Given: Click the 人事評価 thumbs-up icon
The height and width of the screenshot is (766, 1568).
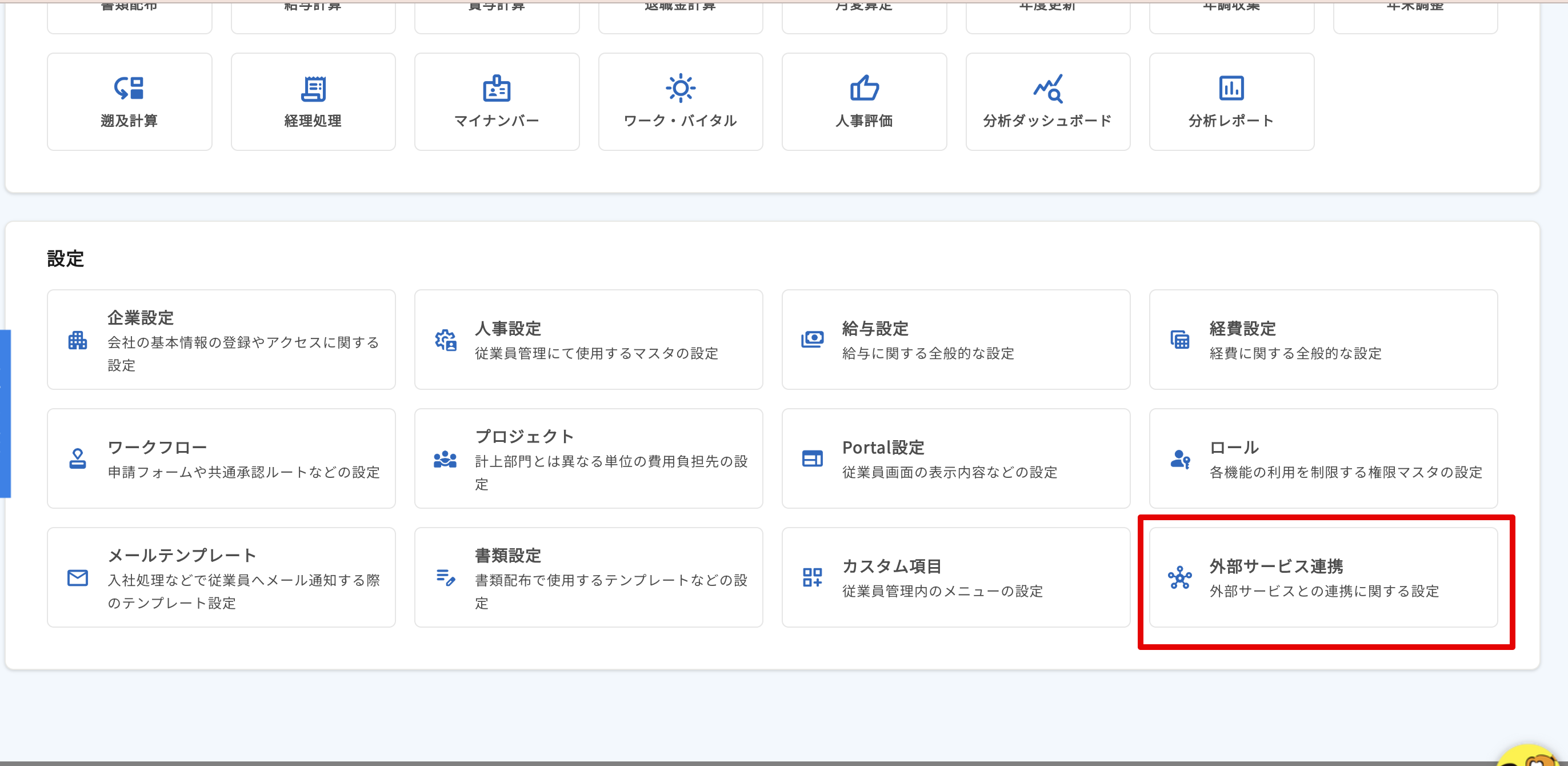Looking at the screenshot, I should coord(864,88).
